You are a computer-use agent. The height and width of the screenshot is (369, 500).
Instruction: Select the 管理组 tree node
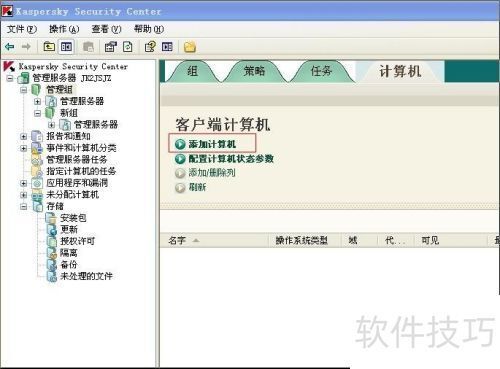pos(59,89)
